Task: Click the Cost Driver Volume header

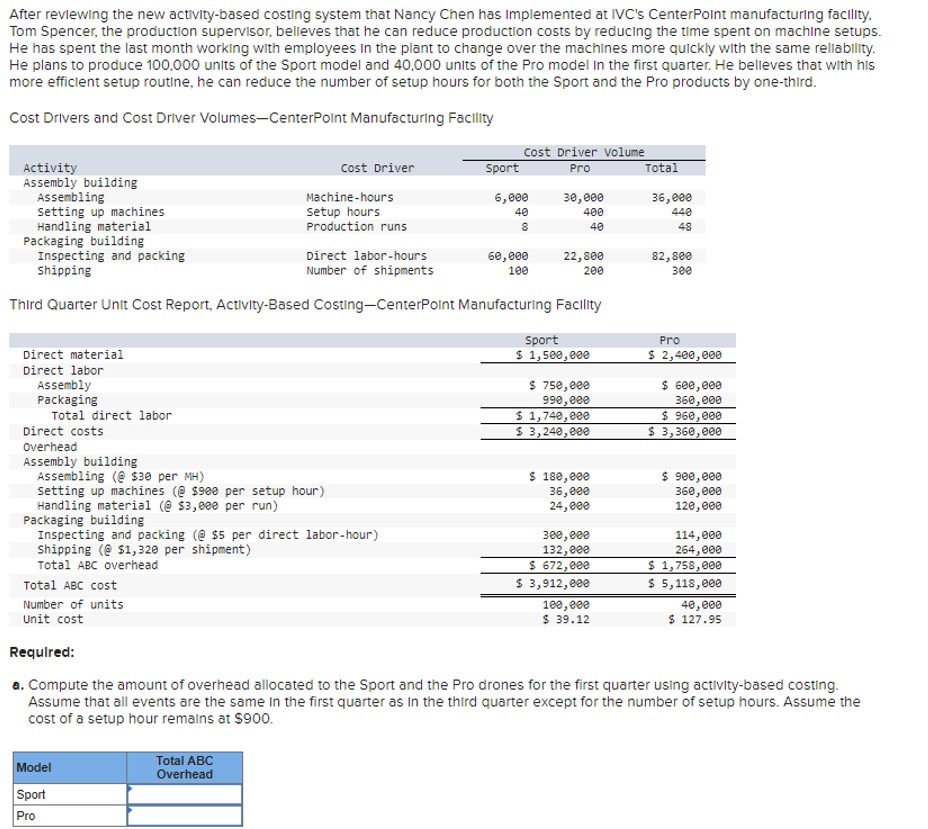Action: pos(584,153)
